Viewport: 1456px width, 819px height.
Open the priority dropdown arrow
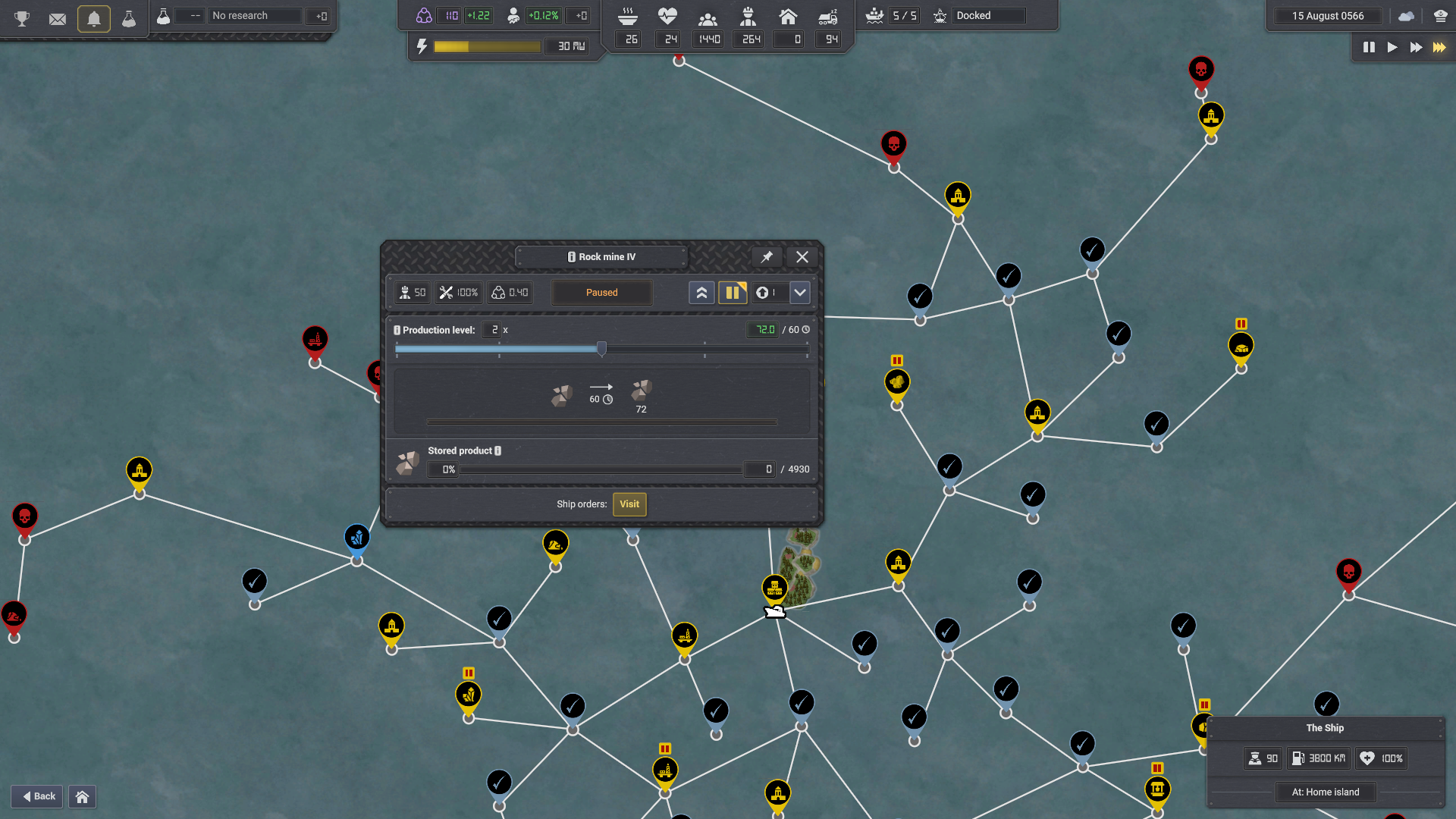(800, 293)
